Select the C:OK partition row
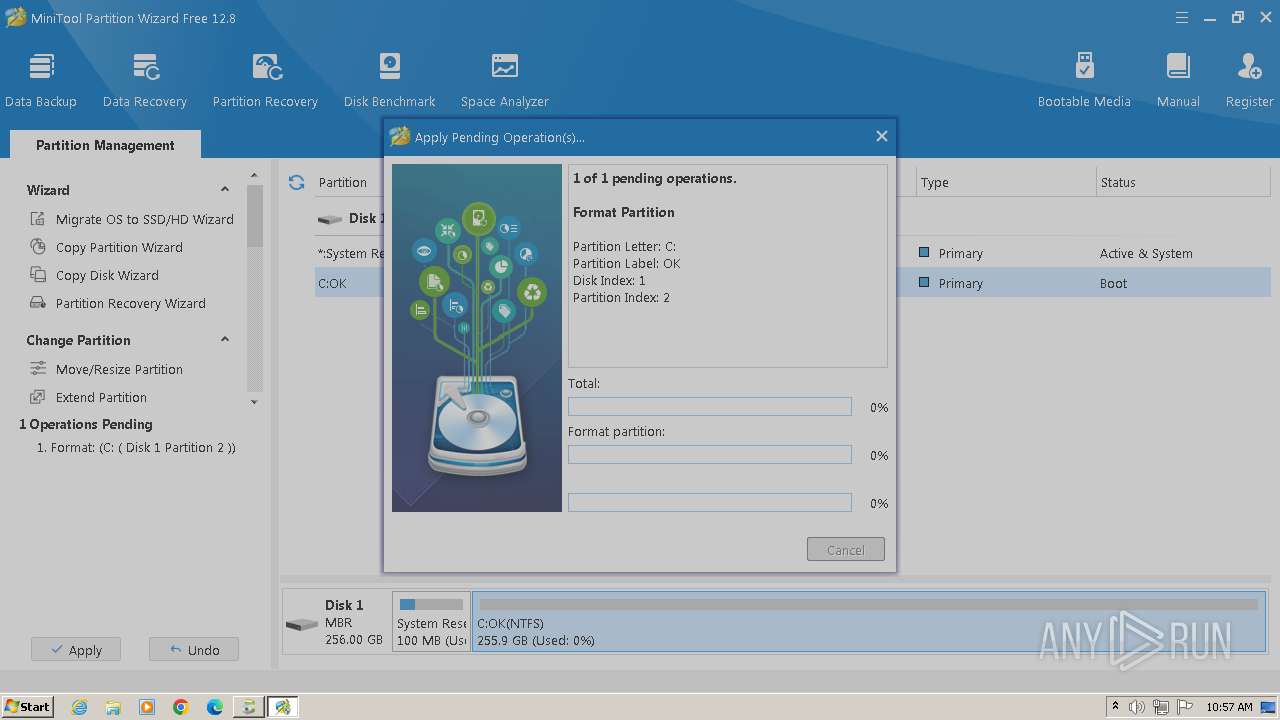Image resolution: width=1280 pixels, height=720 pixels. pos(792,283)
